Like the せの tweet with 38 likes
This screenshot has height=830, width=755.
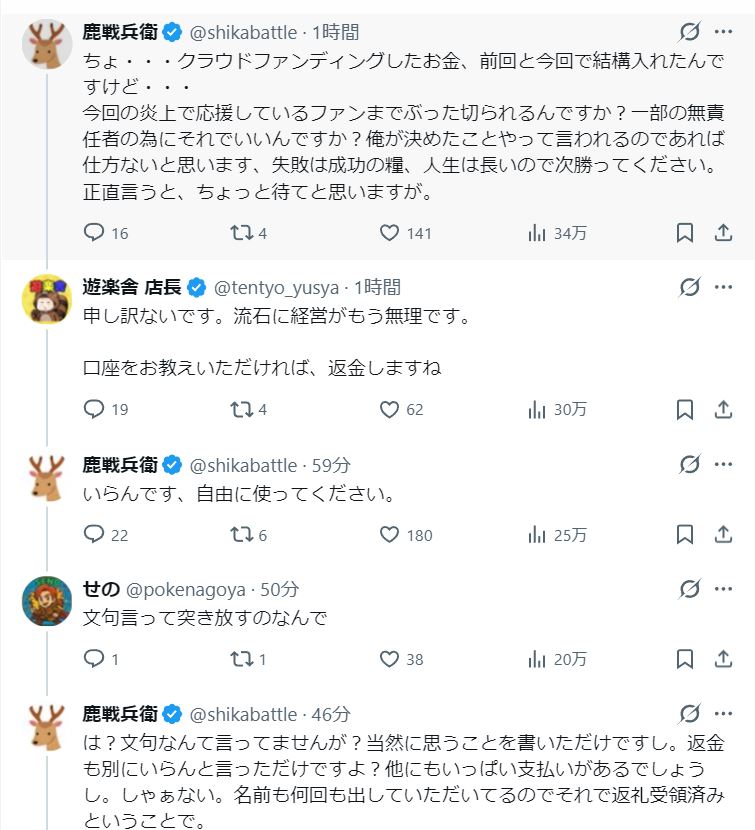tap(390, 659)
